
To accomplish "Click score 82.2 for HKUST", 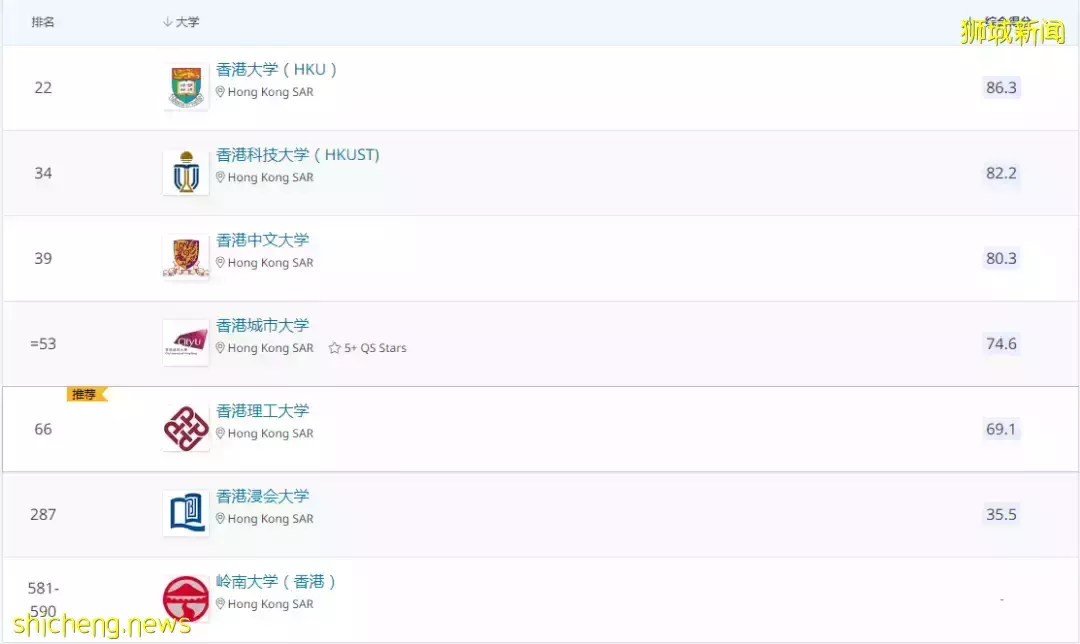I will point(1001,173).
